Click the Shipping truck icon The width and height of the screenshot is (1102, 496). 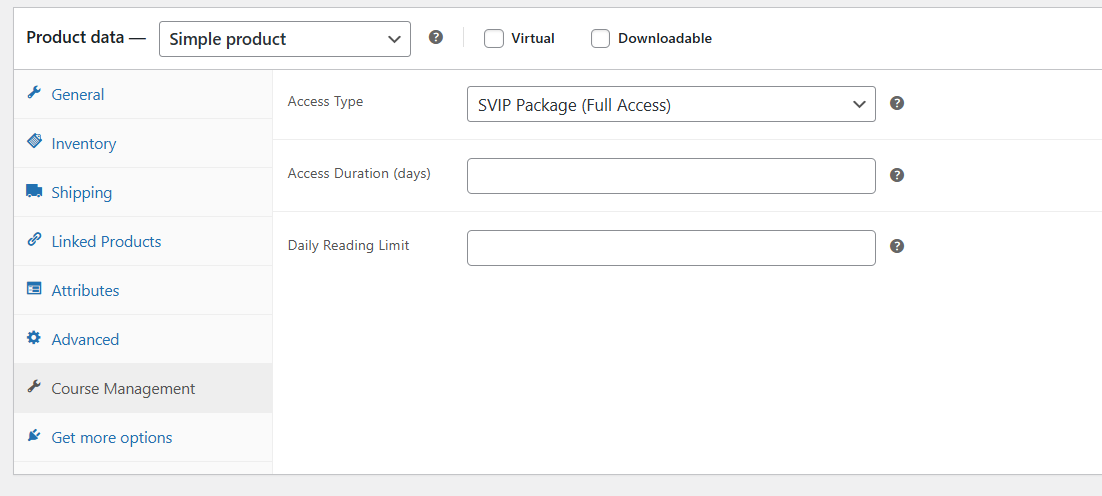click(34, 191)
